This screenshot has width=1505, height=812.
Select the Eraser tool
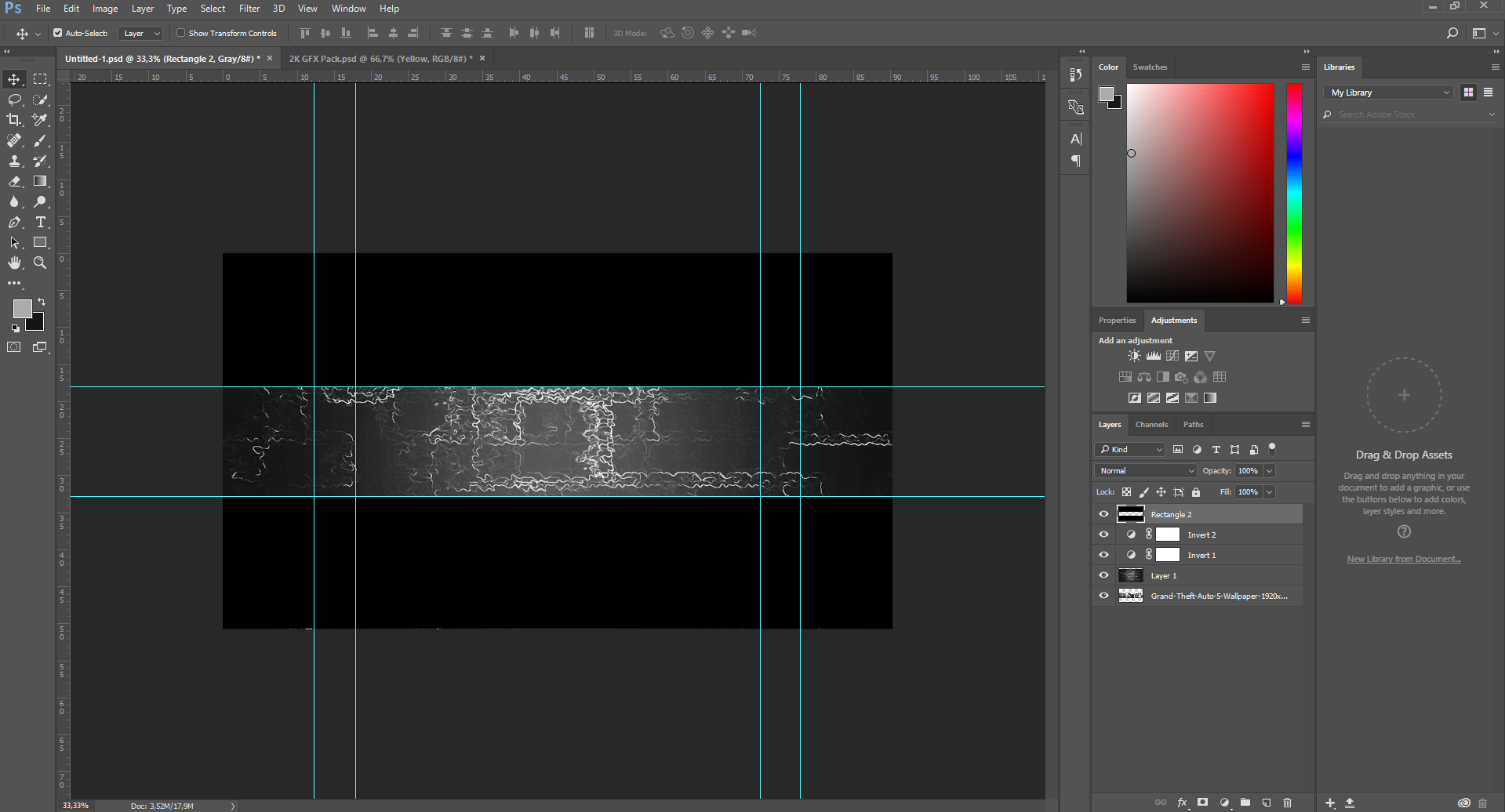(x=14, y=181)
